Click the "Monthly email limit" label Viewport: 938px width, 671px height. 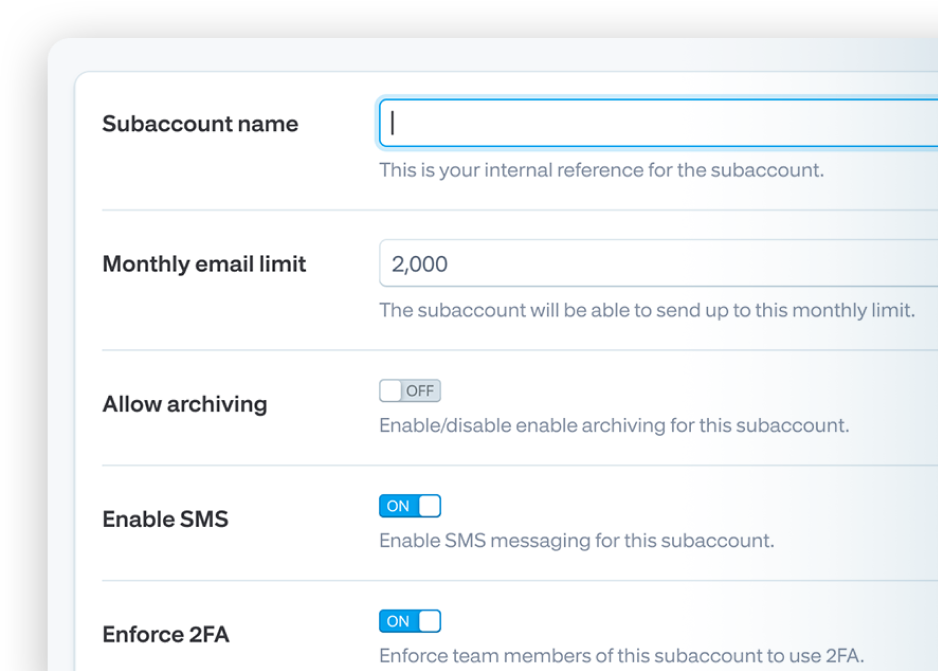(204, 264)
